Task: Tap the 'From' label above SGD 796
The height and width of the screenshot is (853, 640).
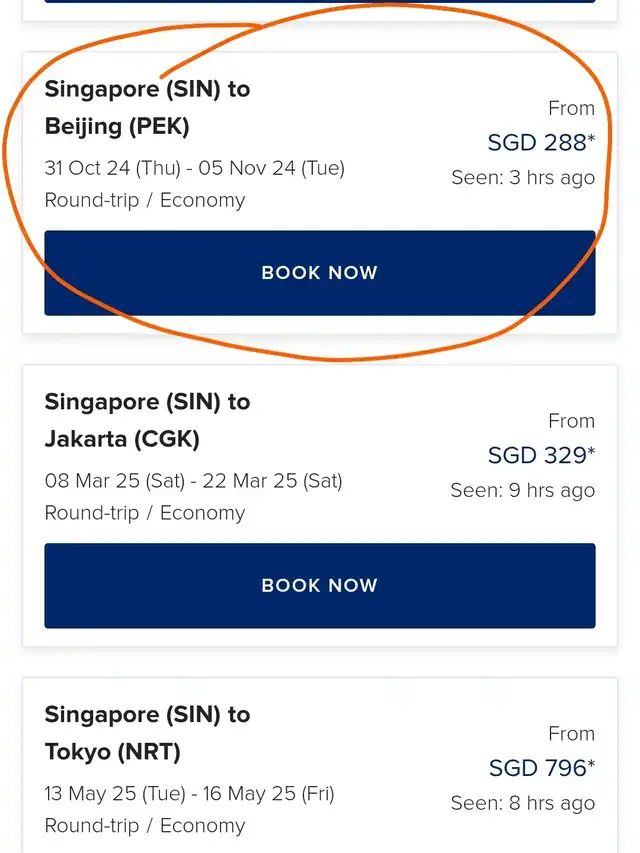Action: click(x=571, y=734)
